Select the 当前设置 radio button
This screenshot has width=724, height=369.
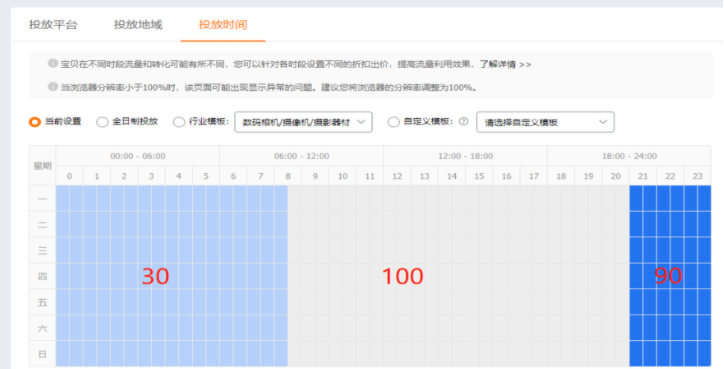click(x=35, y=122)
